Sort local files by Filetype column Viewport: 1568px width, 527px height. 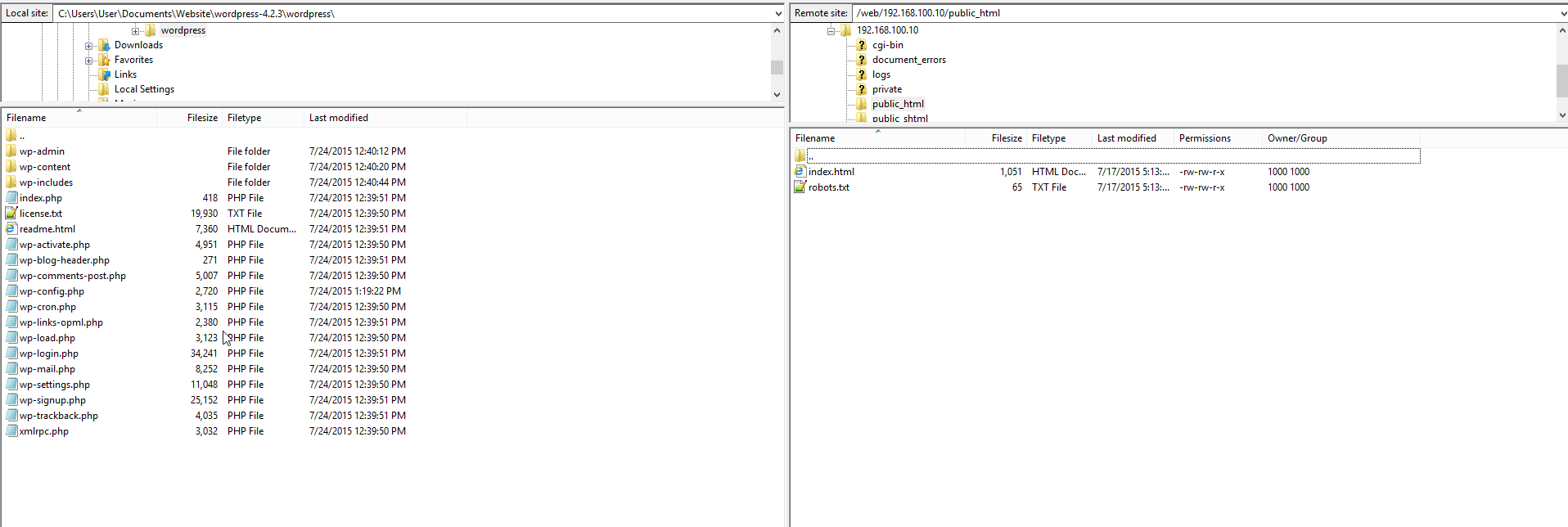263,118
